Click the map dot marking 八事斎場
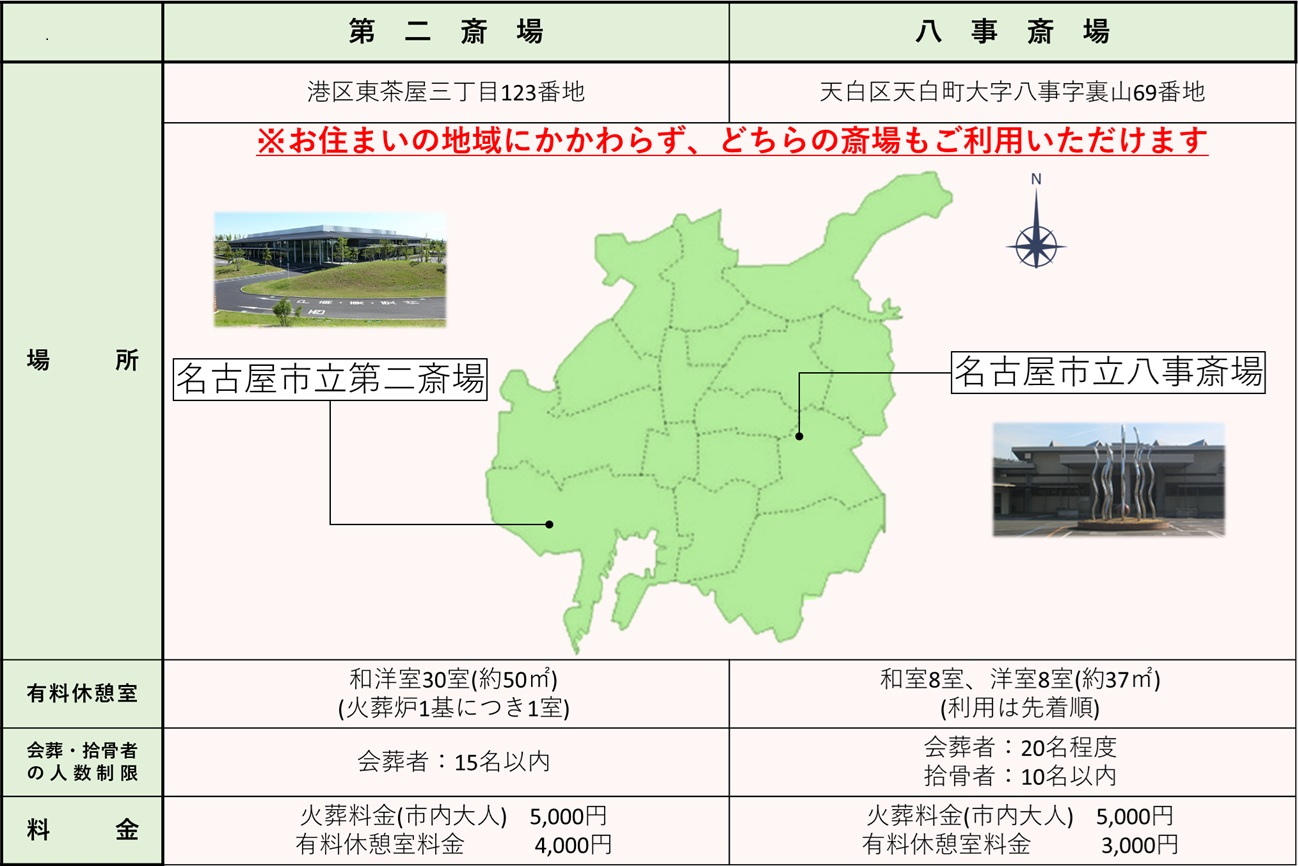The width and height of the screenshot is (1298, 866). [x=799, y=435]
